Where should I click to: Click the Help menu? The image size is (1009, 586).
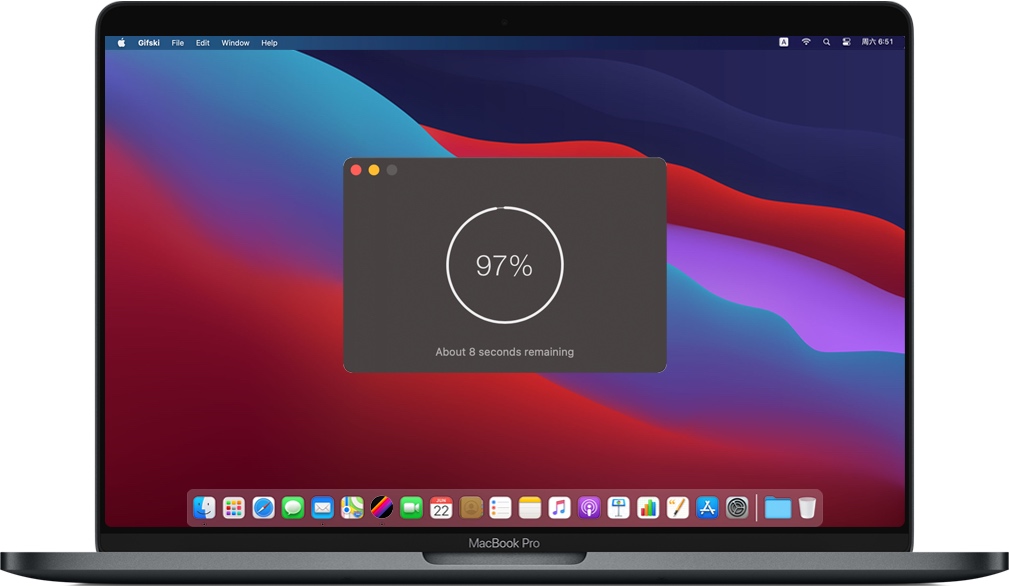(269, 43)
